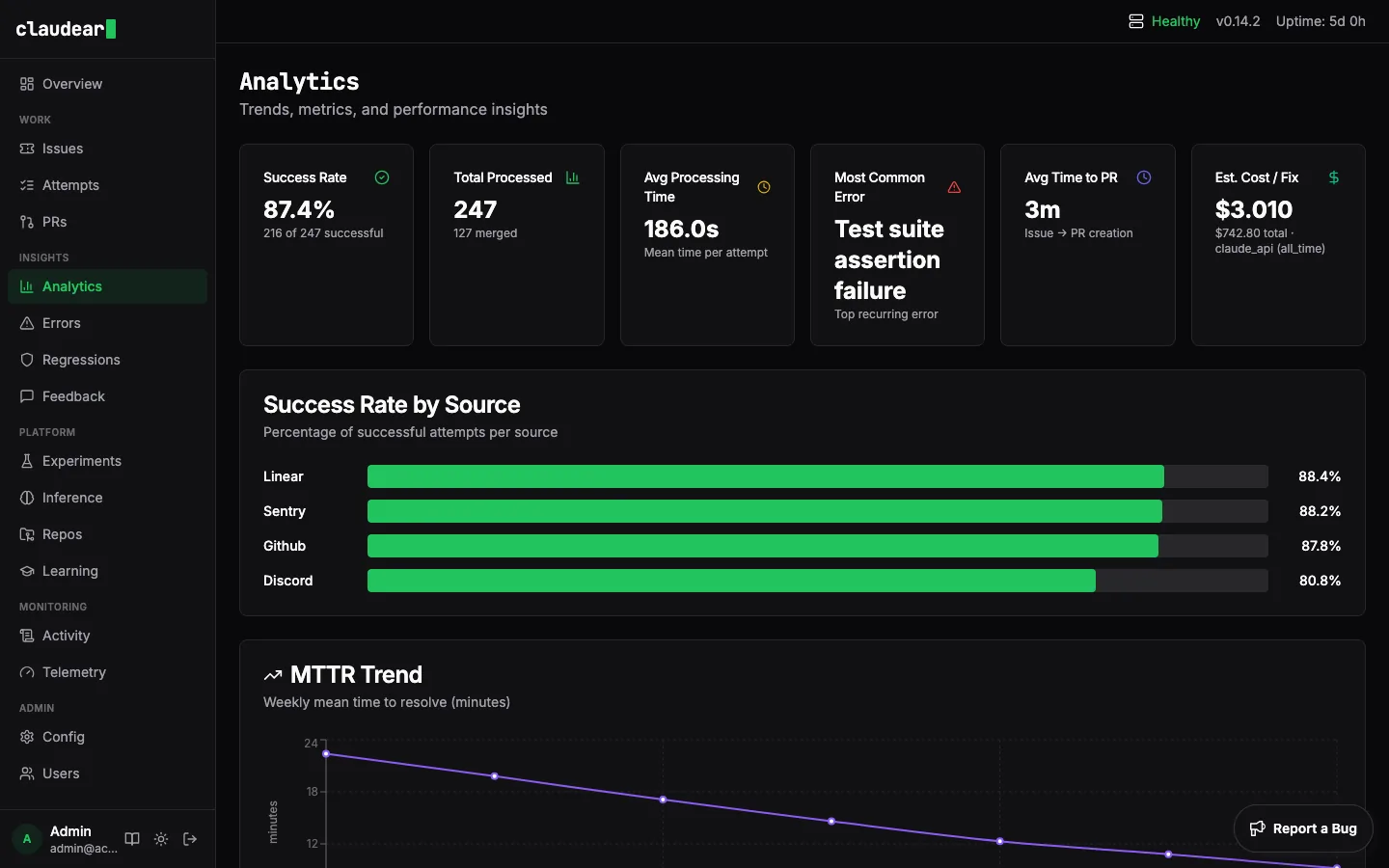Click the logout icon in the bottom bar

pos(190,840)
